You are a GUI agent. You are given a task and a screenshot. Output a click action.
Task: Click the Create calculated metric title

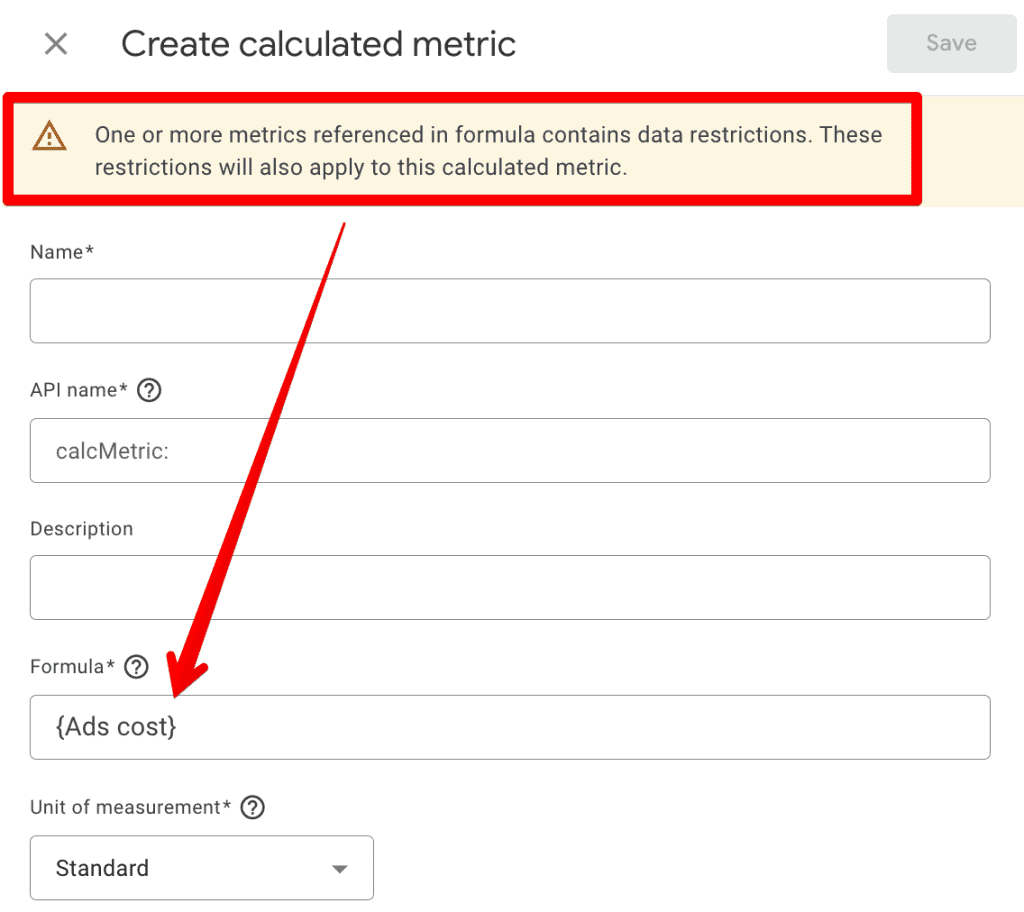point(318,44)
